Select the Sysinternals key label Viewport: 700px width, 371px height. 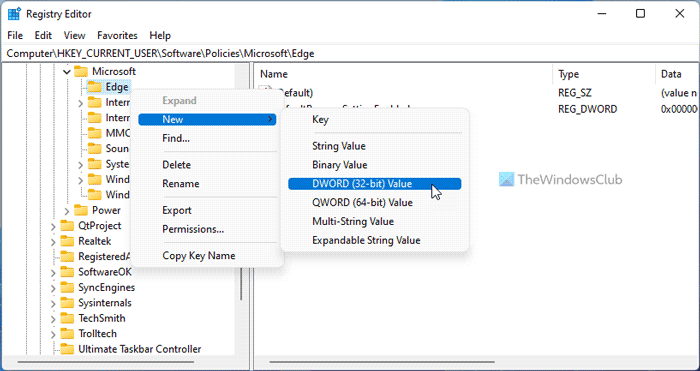[105, 303]
